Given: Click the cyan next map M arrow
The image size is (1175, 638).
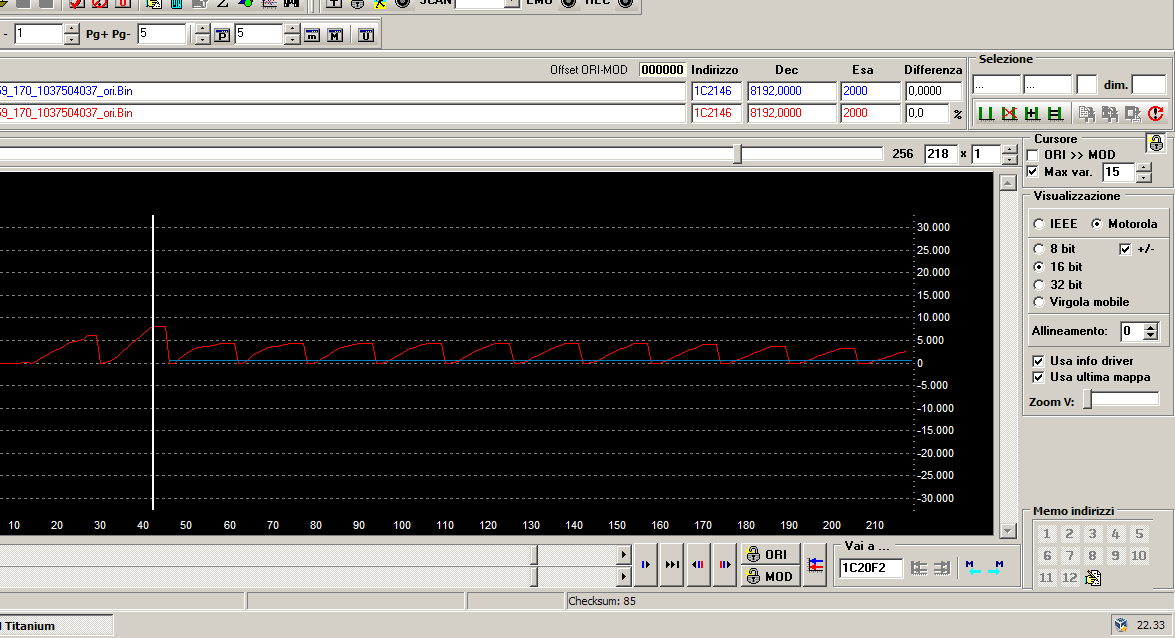Looking at the screenshot, I should click(996, 568).
